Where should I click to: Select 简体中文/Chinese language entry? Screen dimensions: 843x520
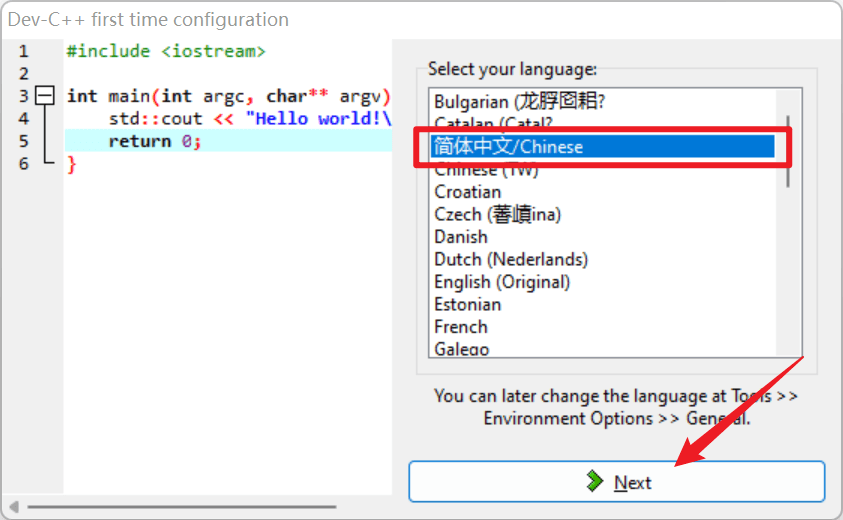(602, 146)
